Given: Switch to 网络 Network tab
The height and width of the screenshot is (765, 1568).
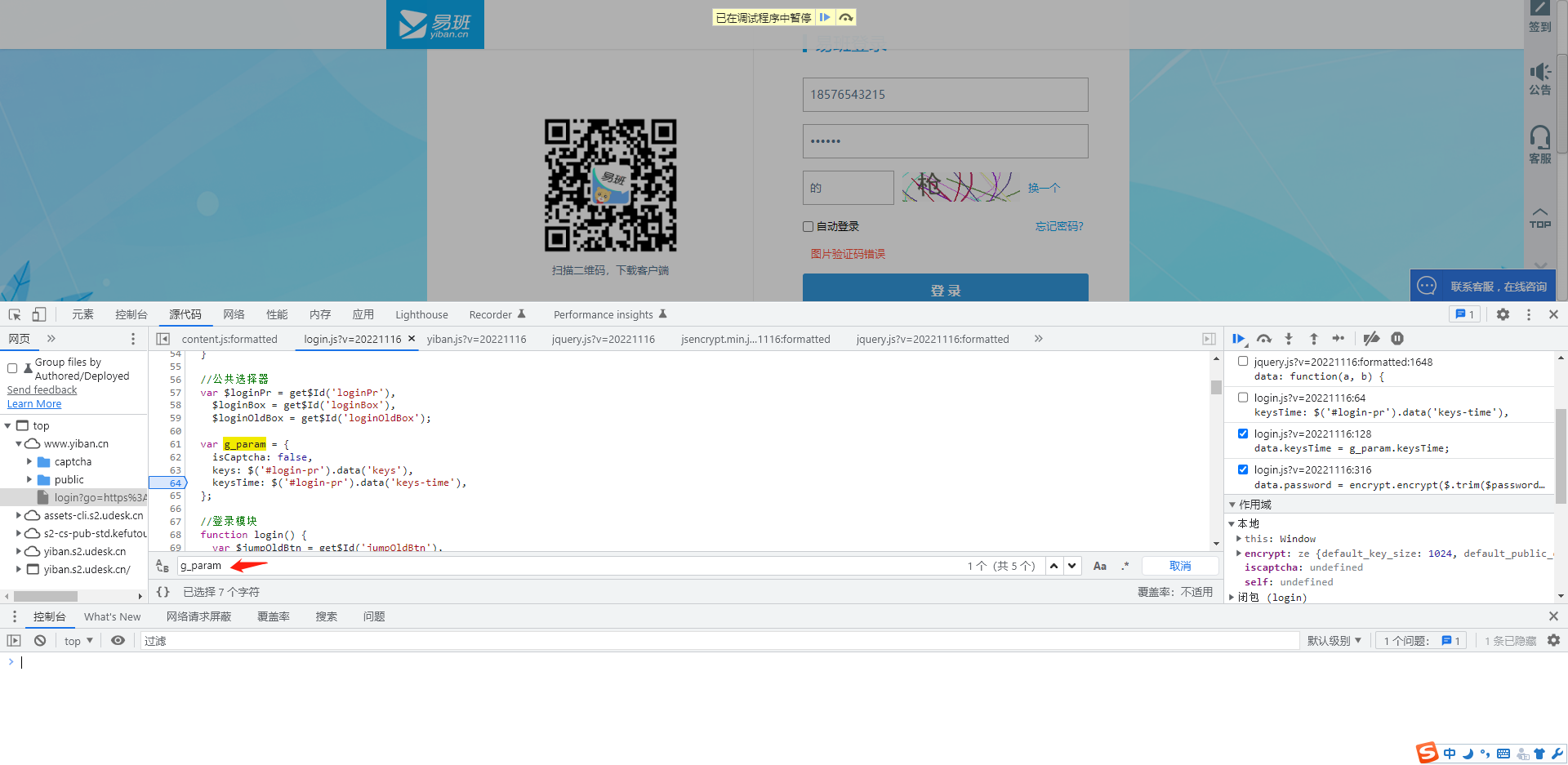Looking at the screenshot, I should (234, 314).
